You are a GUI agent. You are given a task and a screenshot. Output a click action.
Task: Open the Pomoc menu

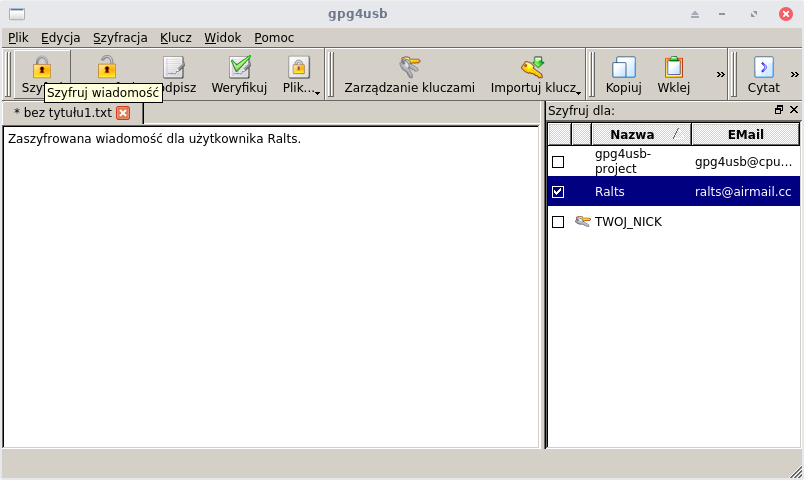pyautogui.click(x=274, y=37)
